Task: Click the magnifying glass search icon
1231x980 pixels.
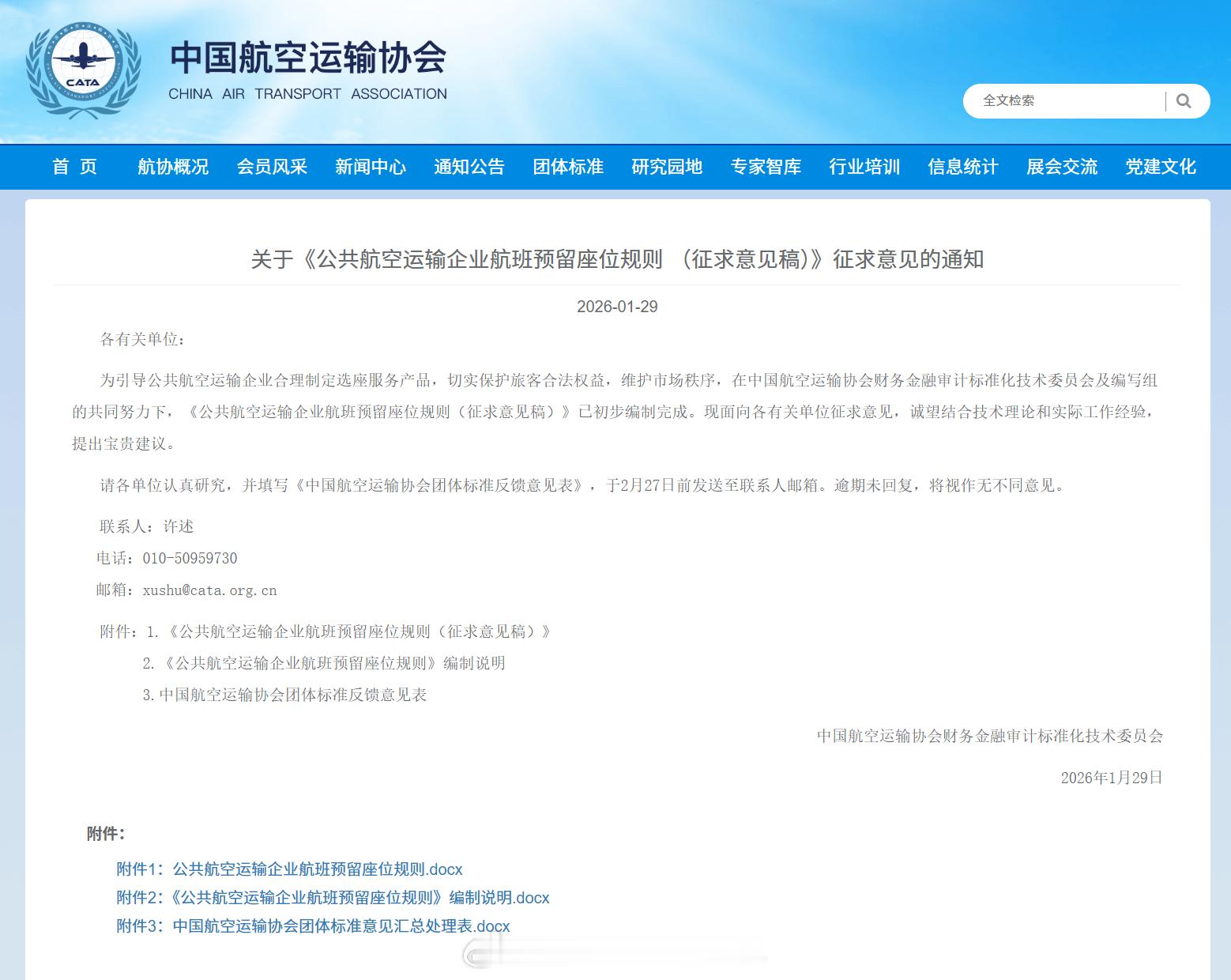Action: pyautogui.click(x=1183, y=101)
